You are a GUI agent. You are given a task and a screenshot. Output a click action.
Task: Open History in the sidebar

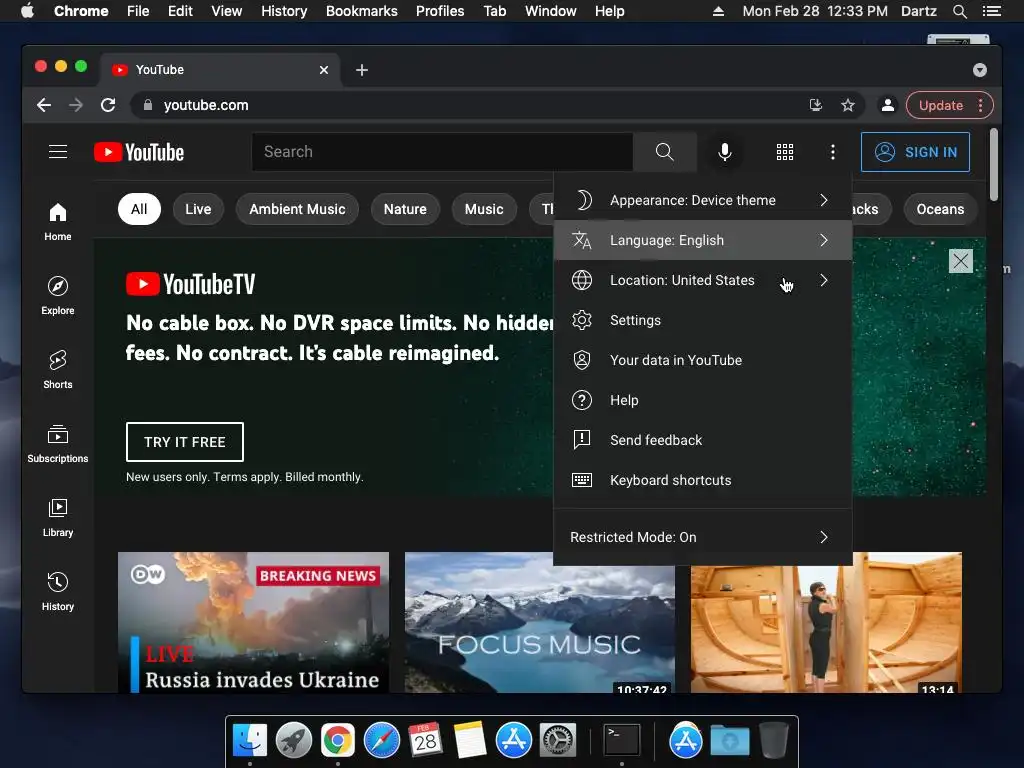57,592
